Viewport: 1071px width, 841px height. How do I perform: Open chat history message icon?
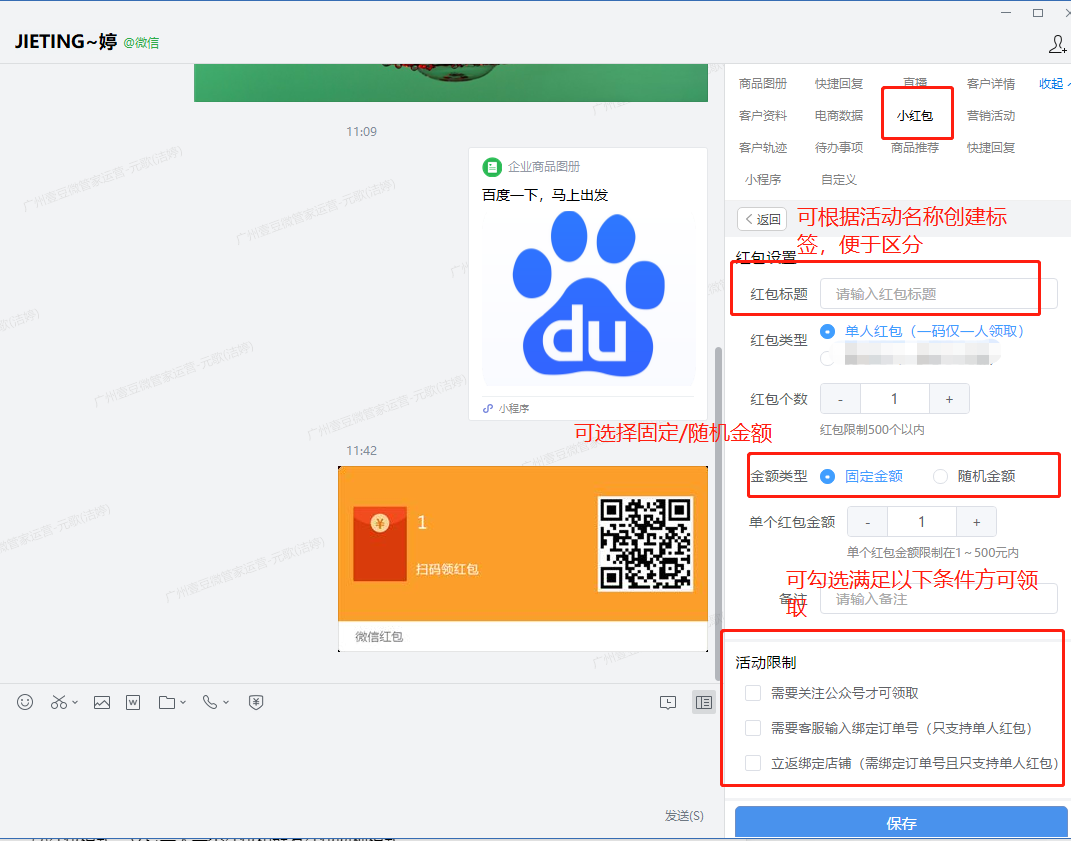tap(668, 703)
